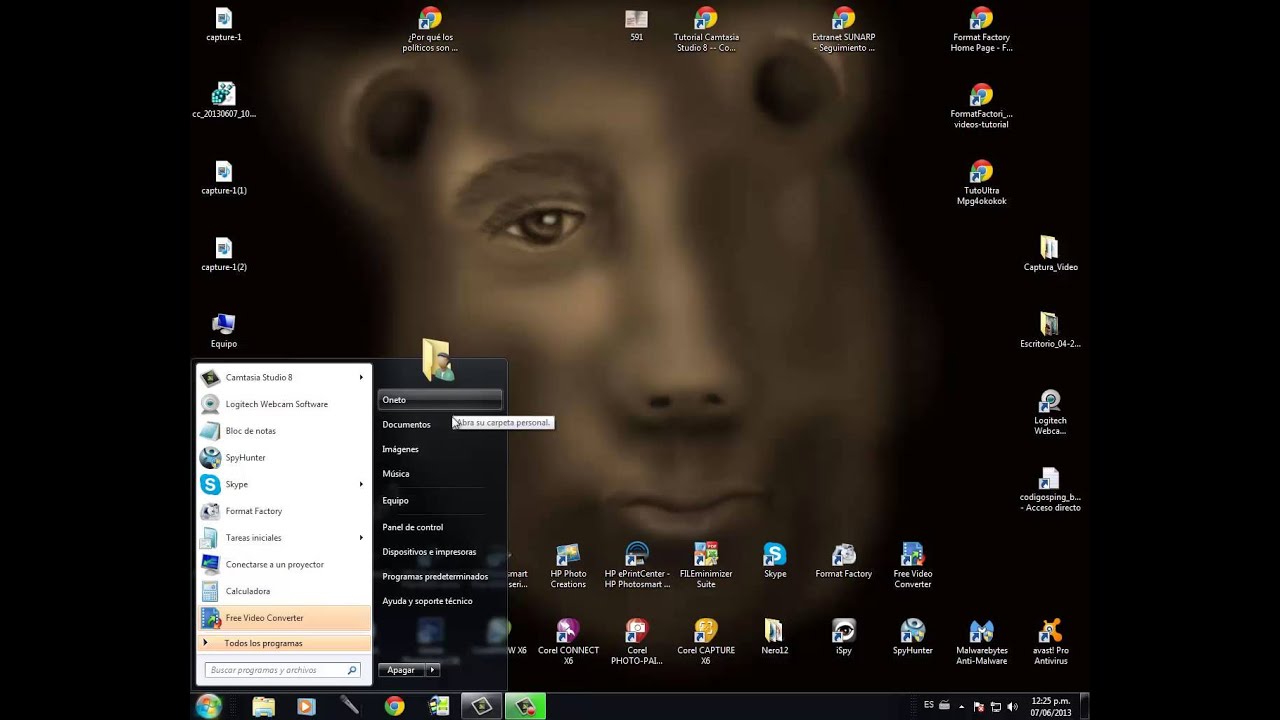Select the codigosping_b Acceso directo shortcut

click(x=1050, y=490)
